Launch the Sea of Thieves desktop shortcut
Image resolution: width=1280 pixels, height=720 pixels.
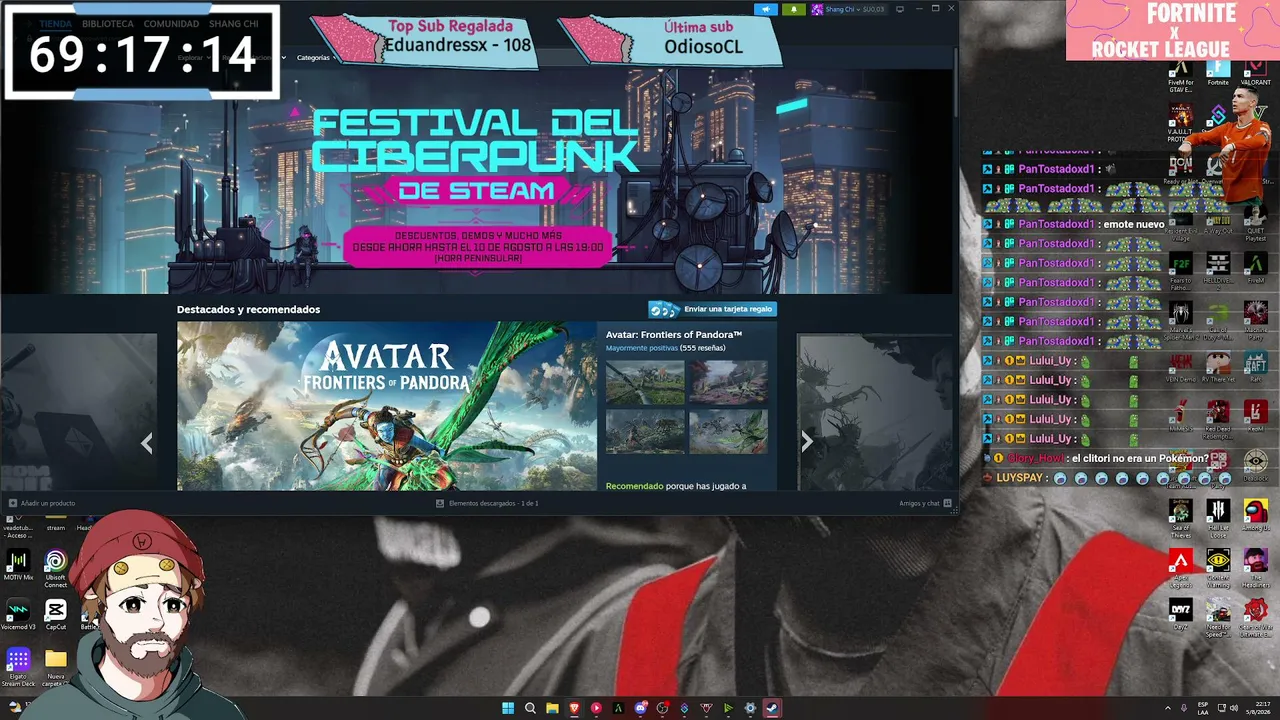coord(1180,518)
